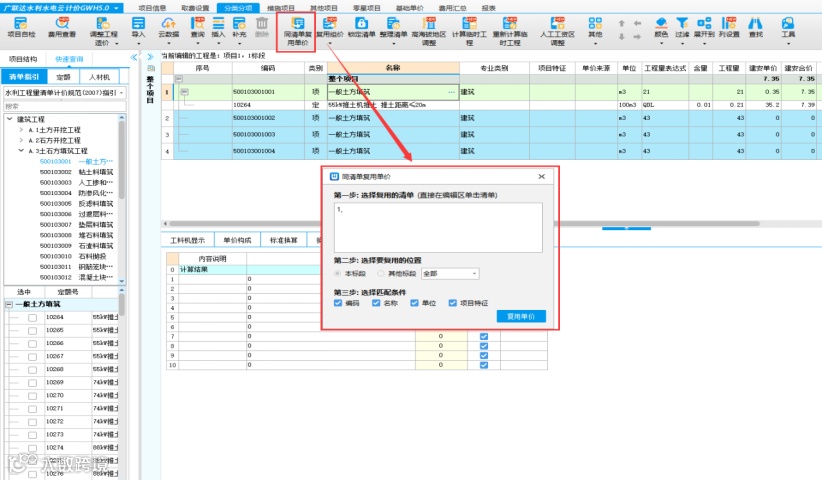Click the search field in left panel
This screenshot has width=822, height=480.
click(64, 106)
